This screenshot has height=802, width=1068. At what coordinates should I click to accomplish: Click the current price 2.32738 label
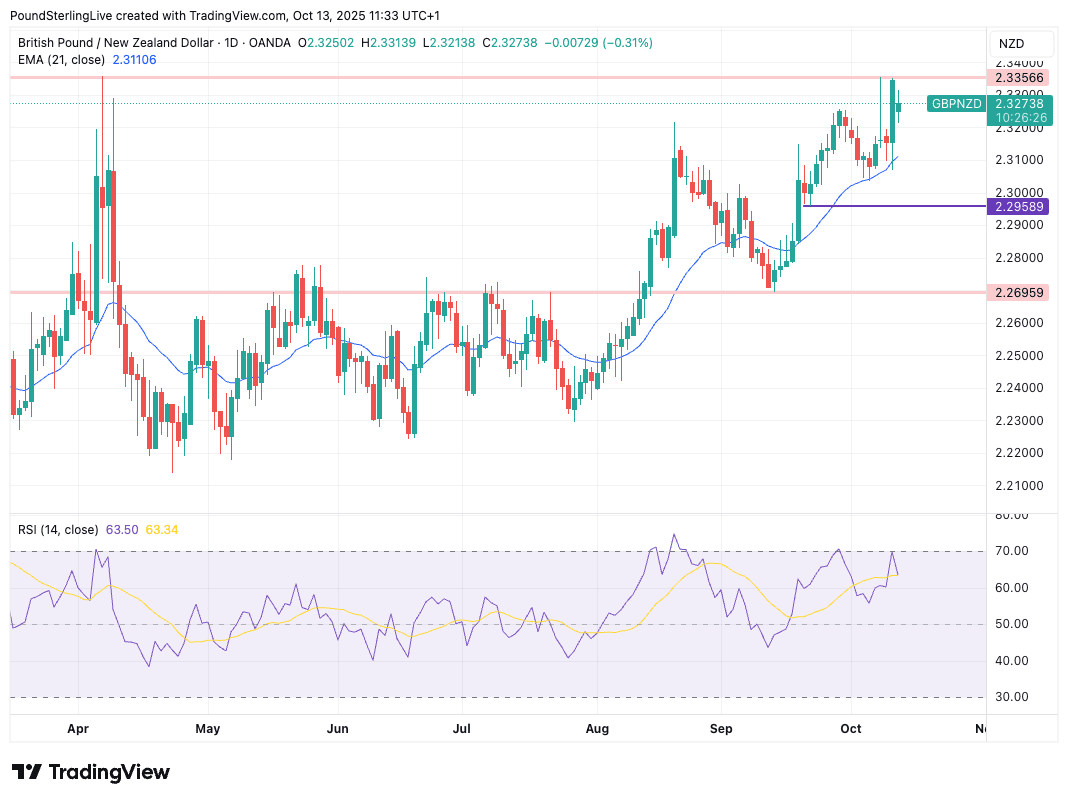click(x=1020, y=103)
